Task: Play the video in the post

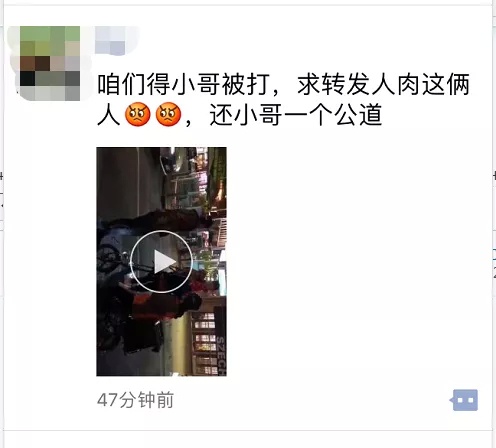Action: [161, 262]
